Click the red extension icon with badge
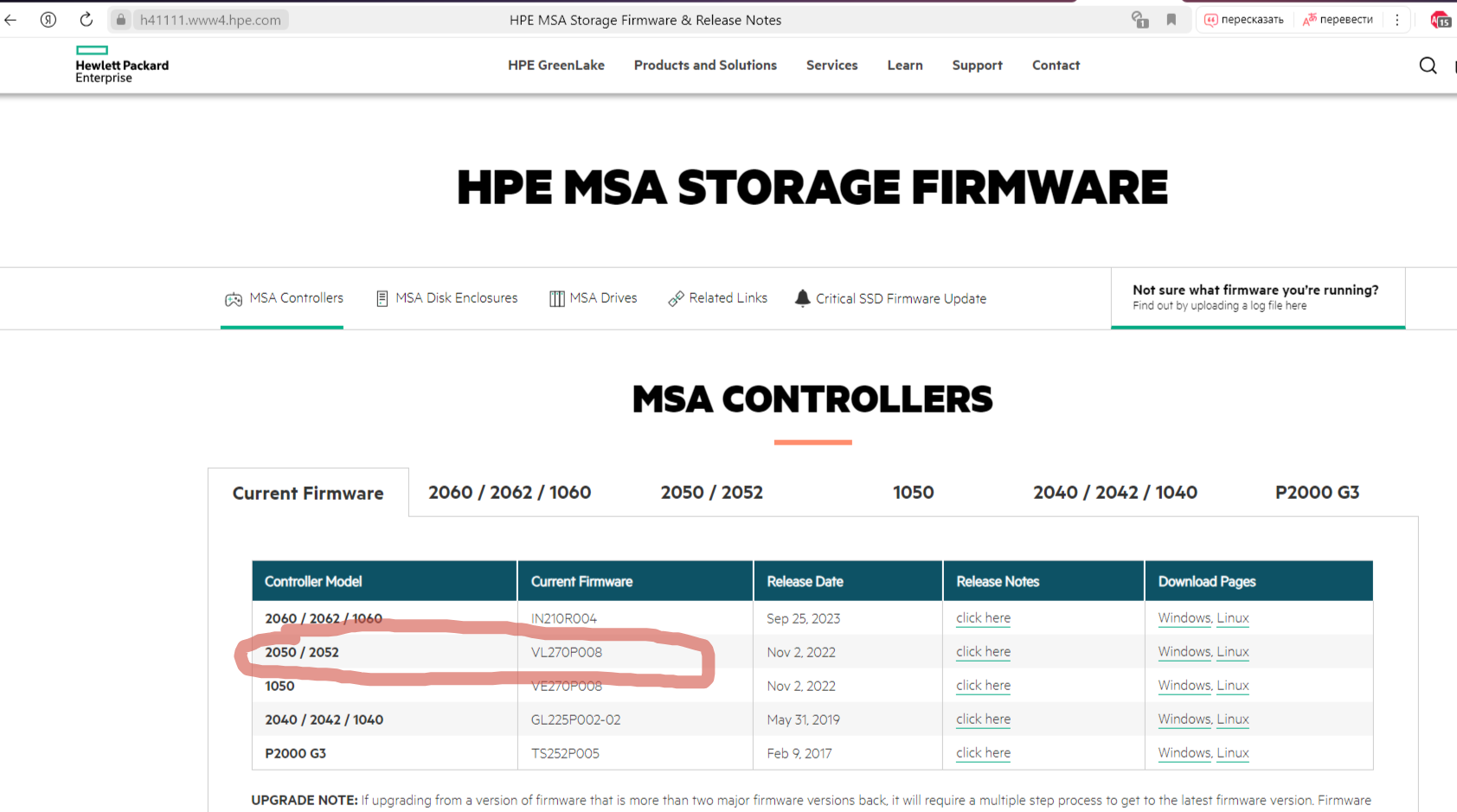This screenshot has height=812, width=1457. pyautogui.click(x=1441, y=20)
